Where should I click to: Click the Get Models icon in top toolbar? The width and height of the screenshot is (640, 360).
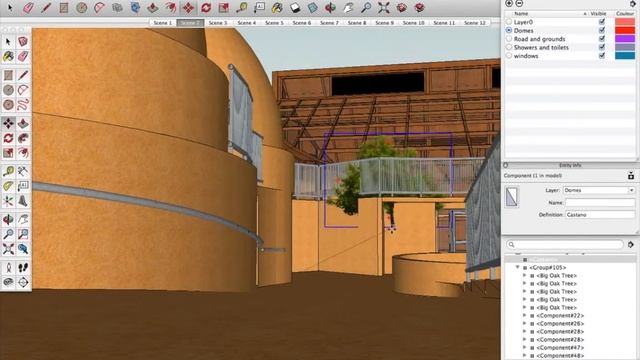tap(402, 7)
